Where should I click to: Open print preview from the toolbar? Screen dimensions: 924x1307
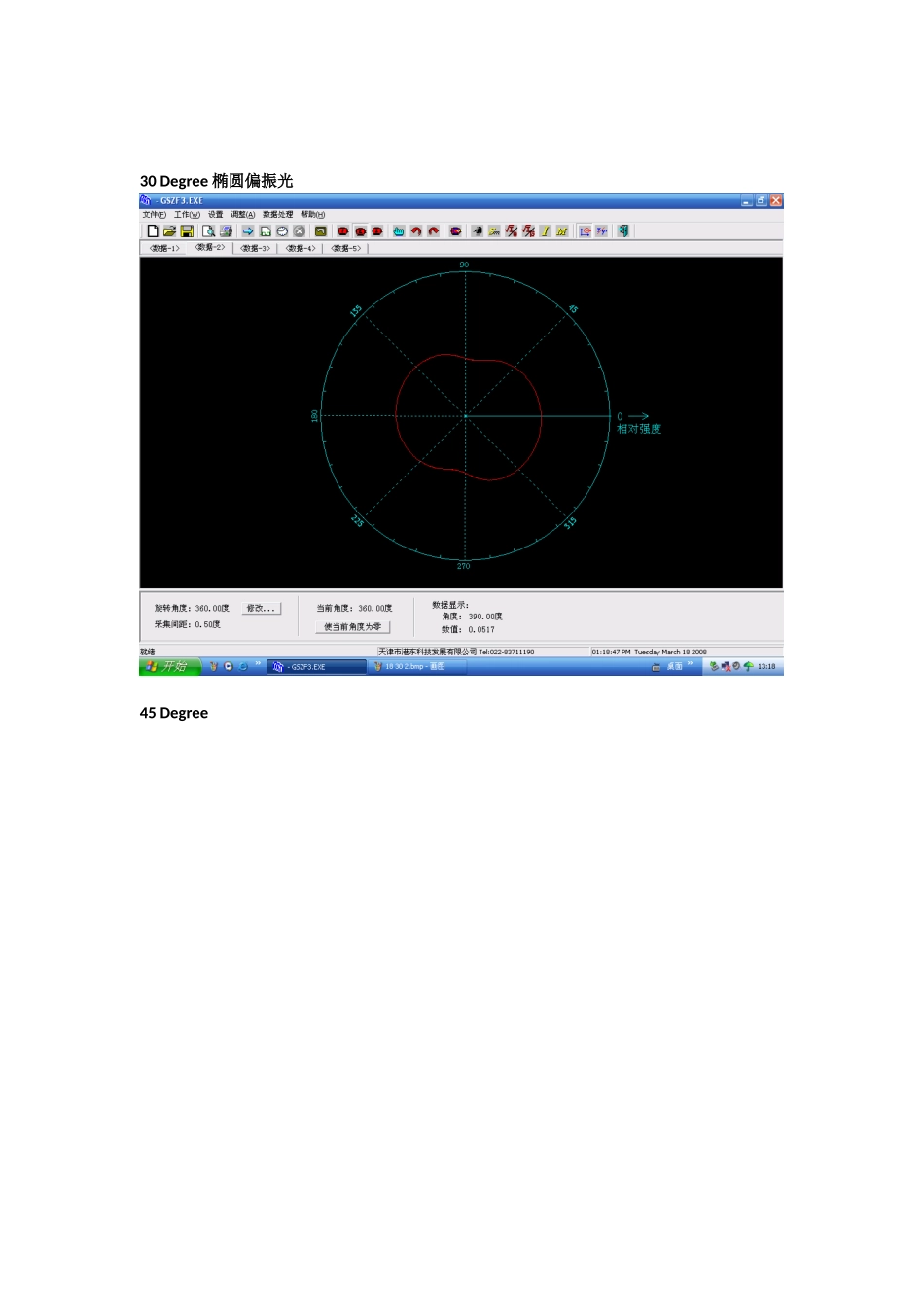tap(207, 230)
